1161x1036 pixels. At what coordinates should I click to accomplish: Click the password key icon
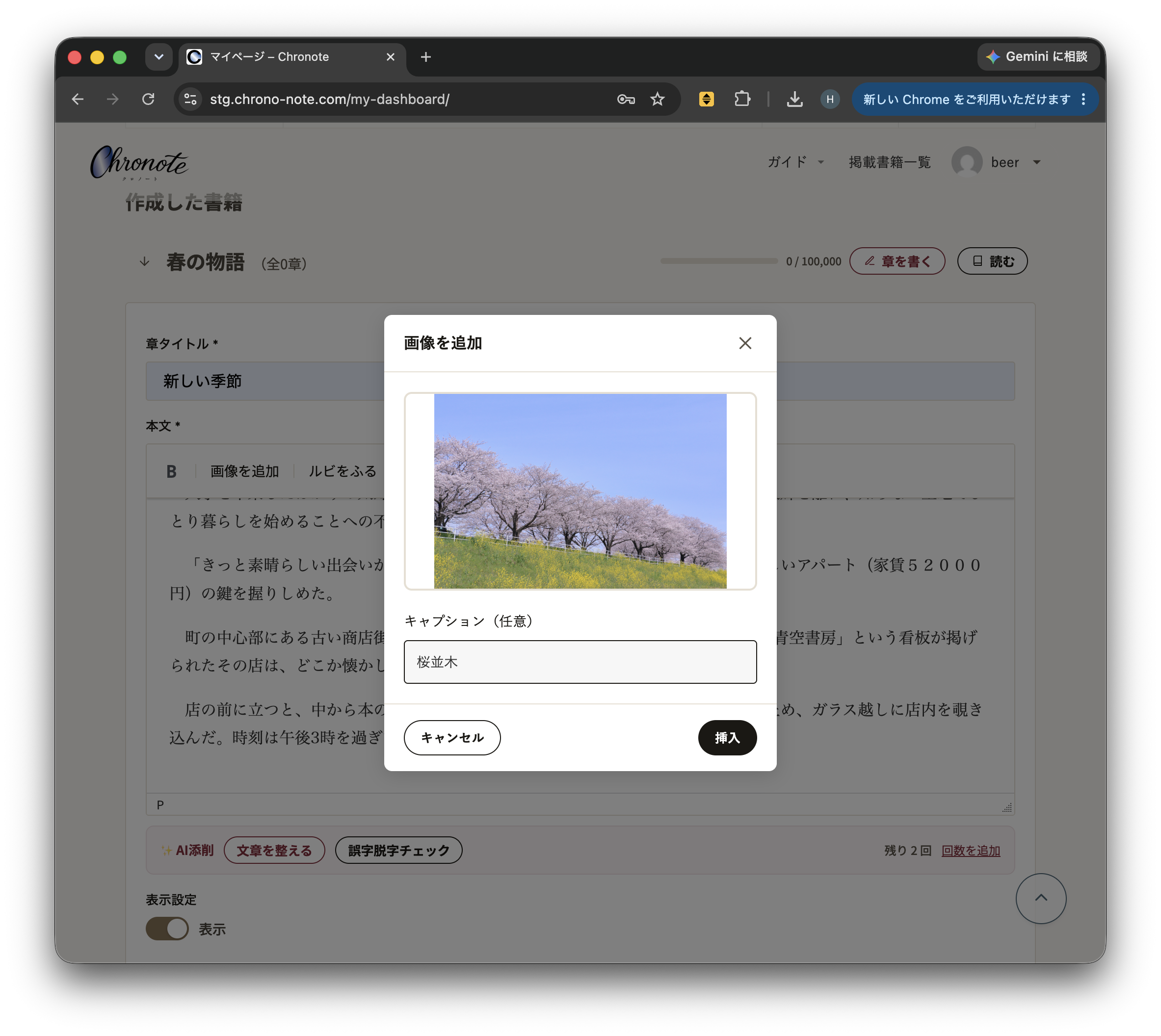point(625,99)
